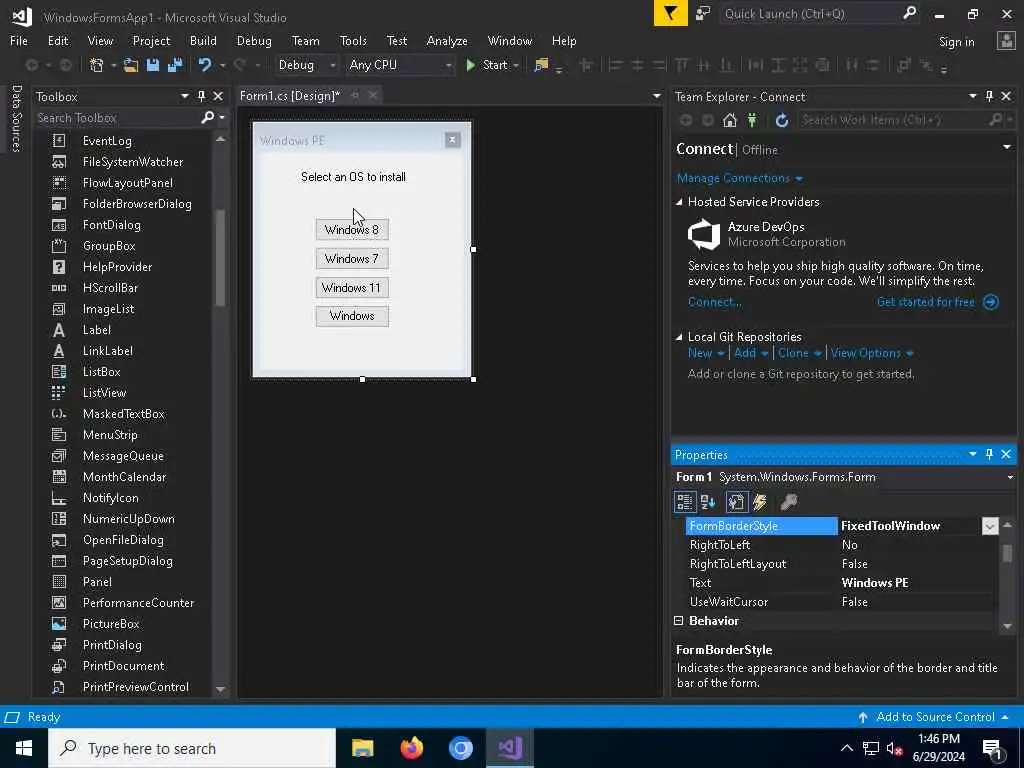Click the Select an OS to install label
Viewport: 1024px width, 768px height.
pyautogui.click(x=353, y=177)
